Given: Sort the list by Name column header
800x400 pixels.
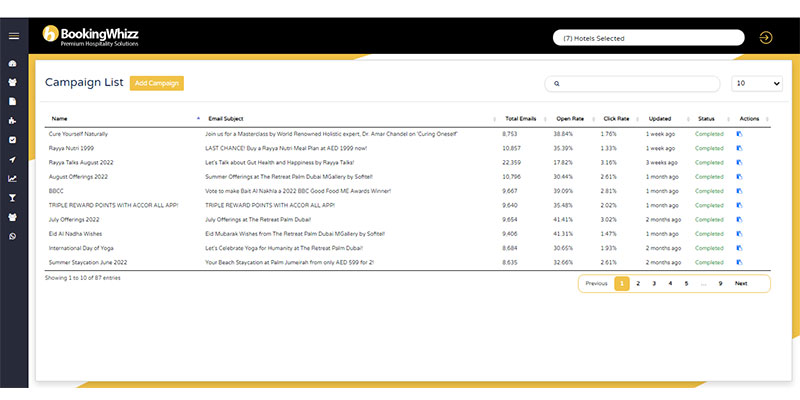Looking at the screenshot, I should [60, 118].
